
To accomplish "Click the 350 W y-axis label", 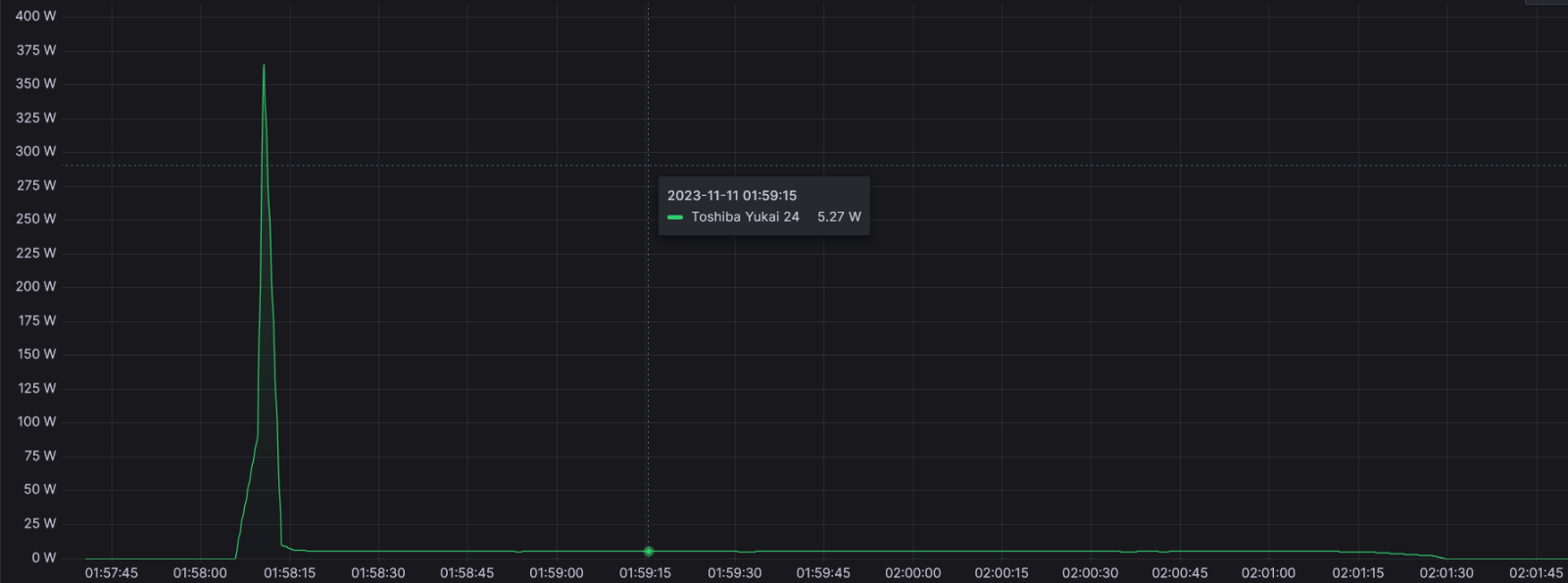I will 36,83.
